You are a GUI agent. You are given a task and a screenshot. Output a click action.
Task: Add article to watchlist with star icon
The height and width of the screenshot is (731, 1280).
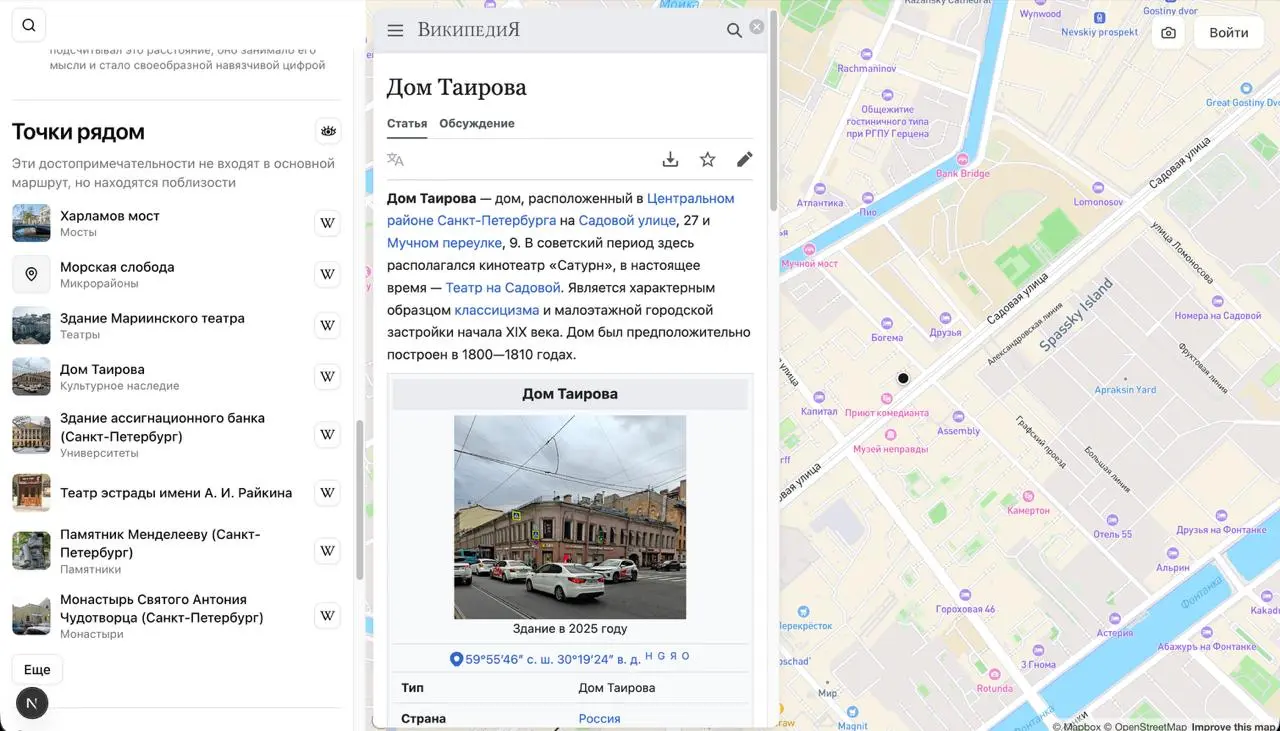pyautogui.click(x=708, y=159)
